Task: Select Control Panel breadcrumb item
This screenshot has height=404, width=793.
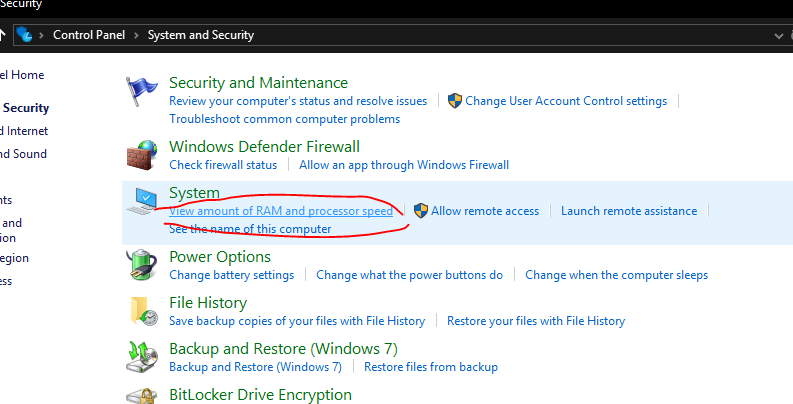Action: (89, 35)
